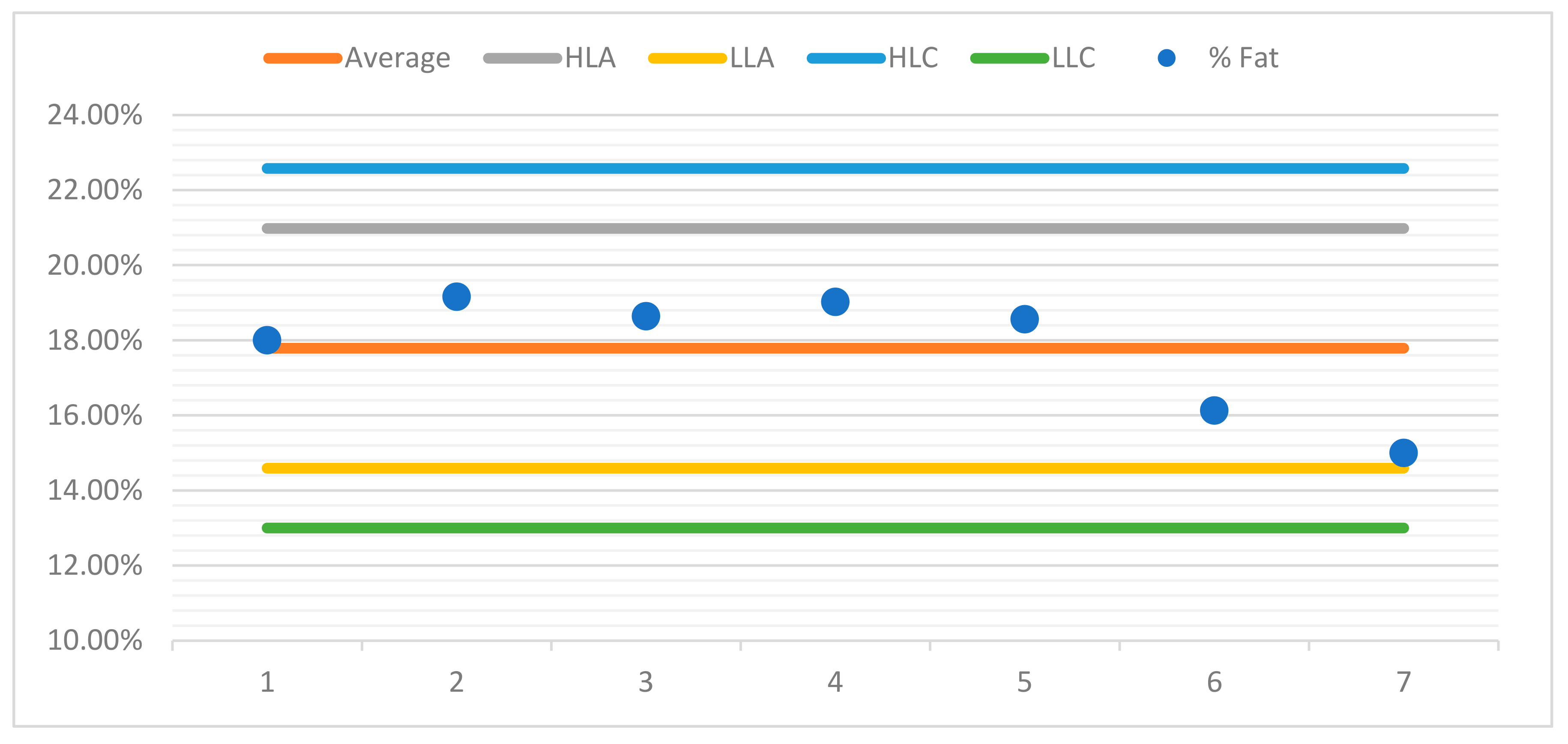
Task: Select the Average legend label text
Action: (x=398, y=58)
